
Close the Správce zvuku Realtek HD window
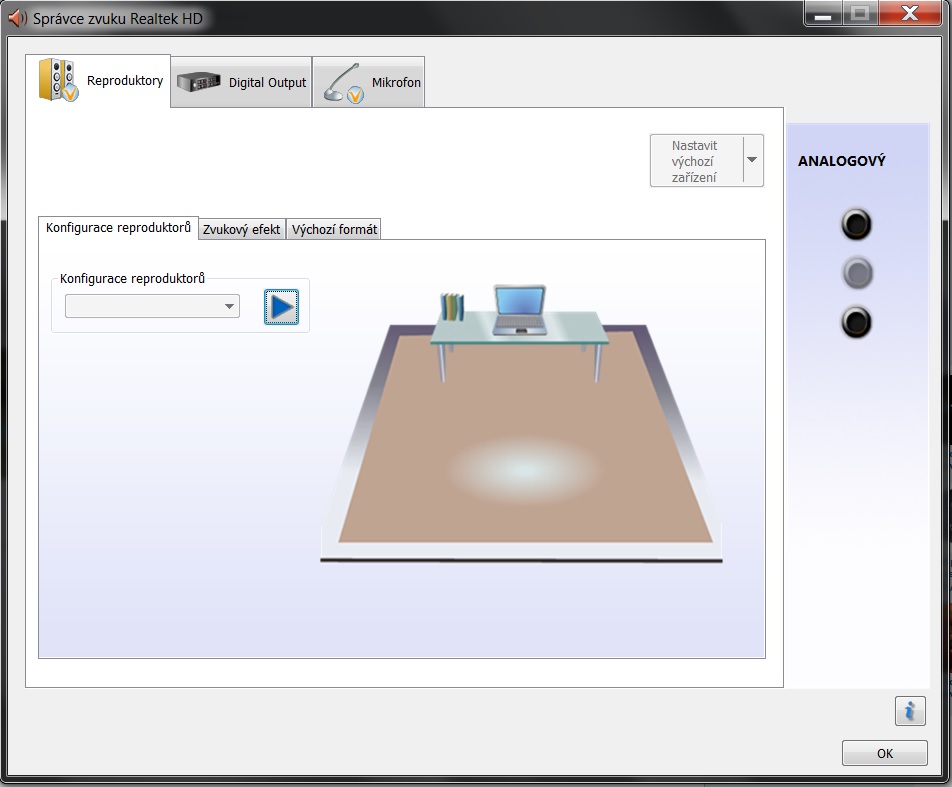[910, 13]
